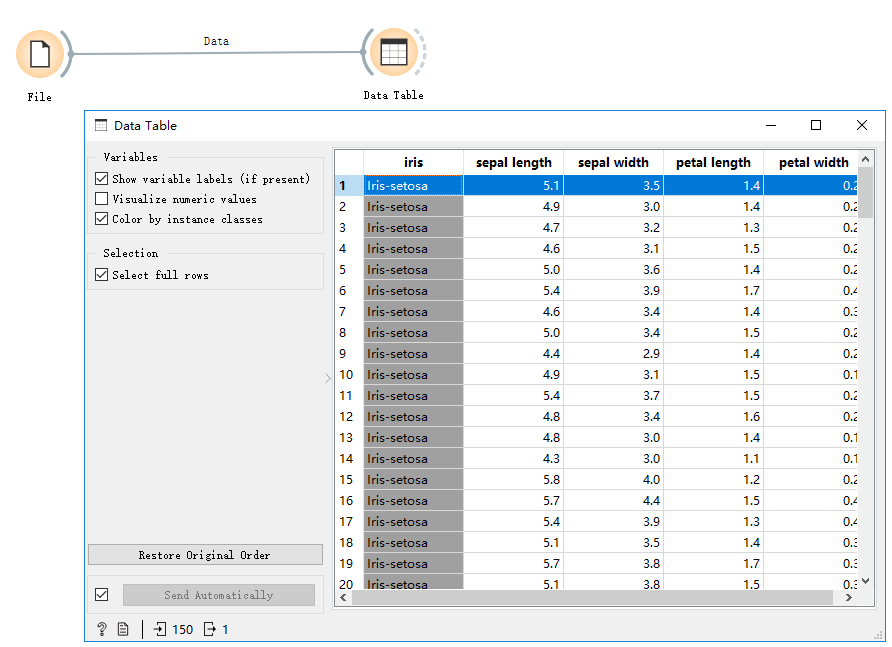Click the output data icon showing 1
This screenshot has height=647, width=892.
[209, 629]
